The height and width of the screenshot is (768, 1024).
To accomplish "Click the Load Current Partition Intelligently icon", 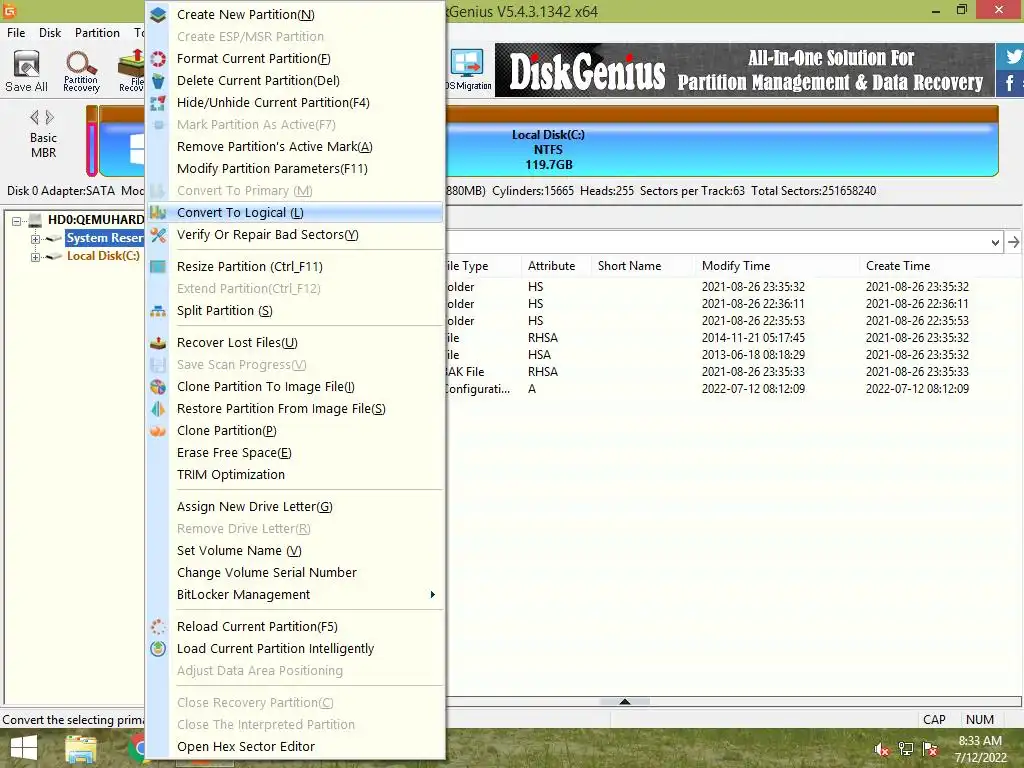I will (x=158, y=648).
